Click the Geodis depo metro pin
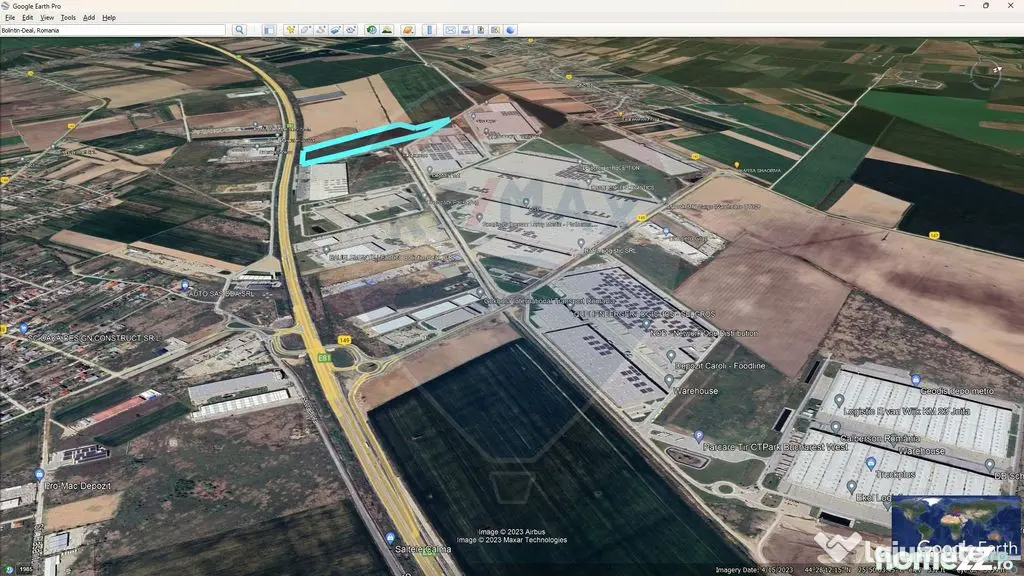The width and height of the screenshot is (1024, 576). click(916, 379)
